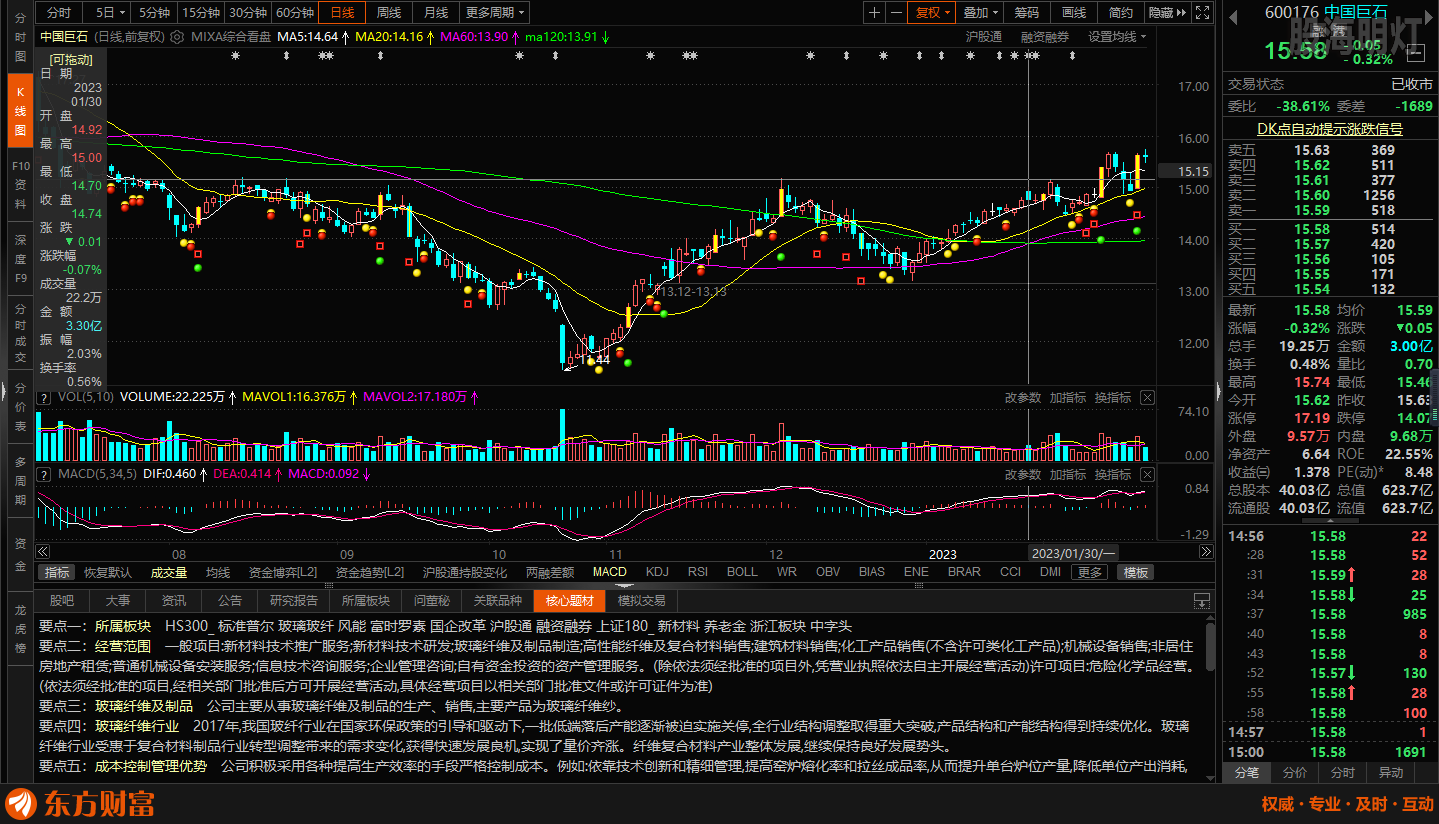Open the 所属板块 tab
The height and width of the screenshot is (824, 1439).
[x=365, y=601]
